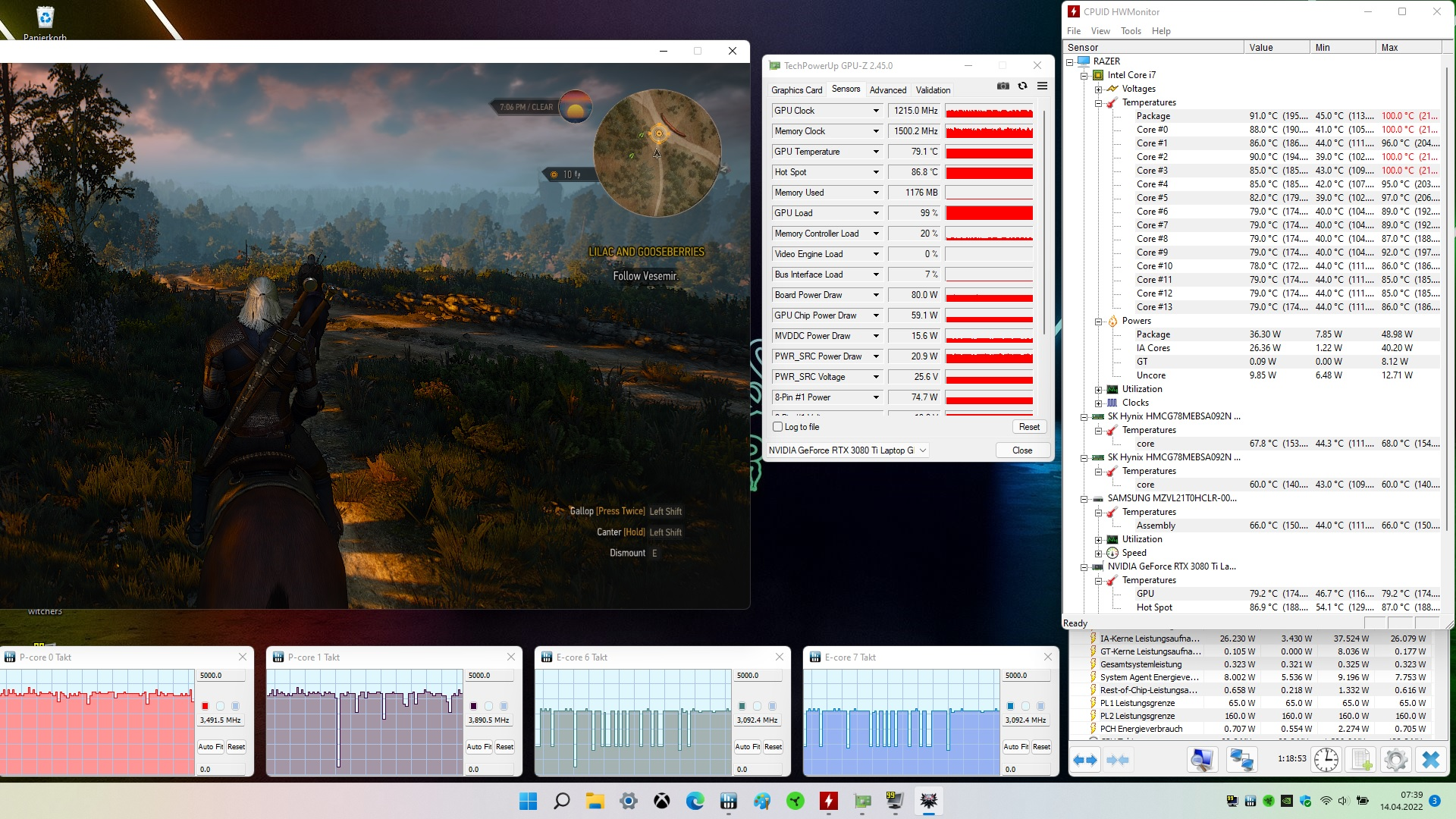
Task: Click the HWiNFO reset clock icon
Action: [x=1326, y=760]
